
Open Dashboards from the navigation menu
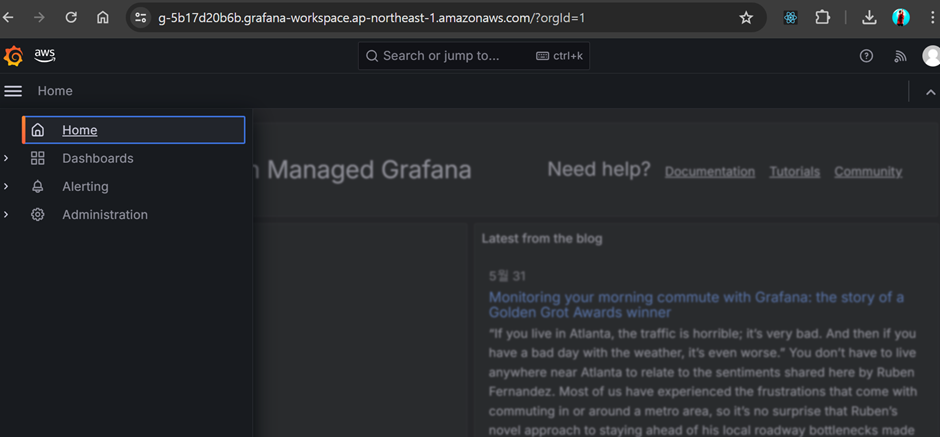pos(98,158)
